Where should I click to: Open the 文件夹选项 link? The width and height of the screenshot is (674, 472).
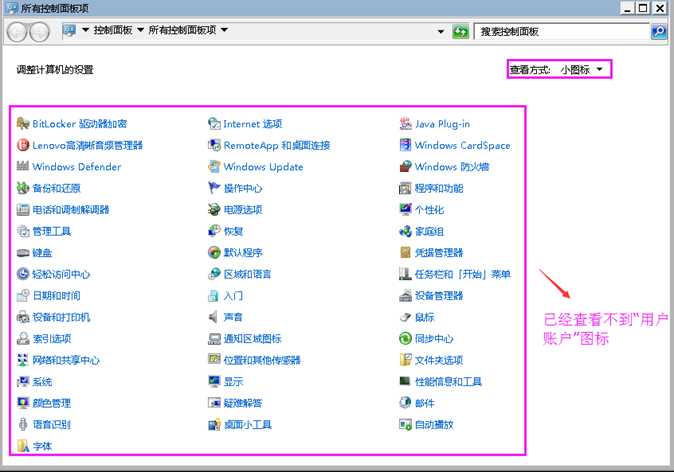click(439, 360)
